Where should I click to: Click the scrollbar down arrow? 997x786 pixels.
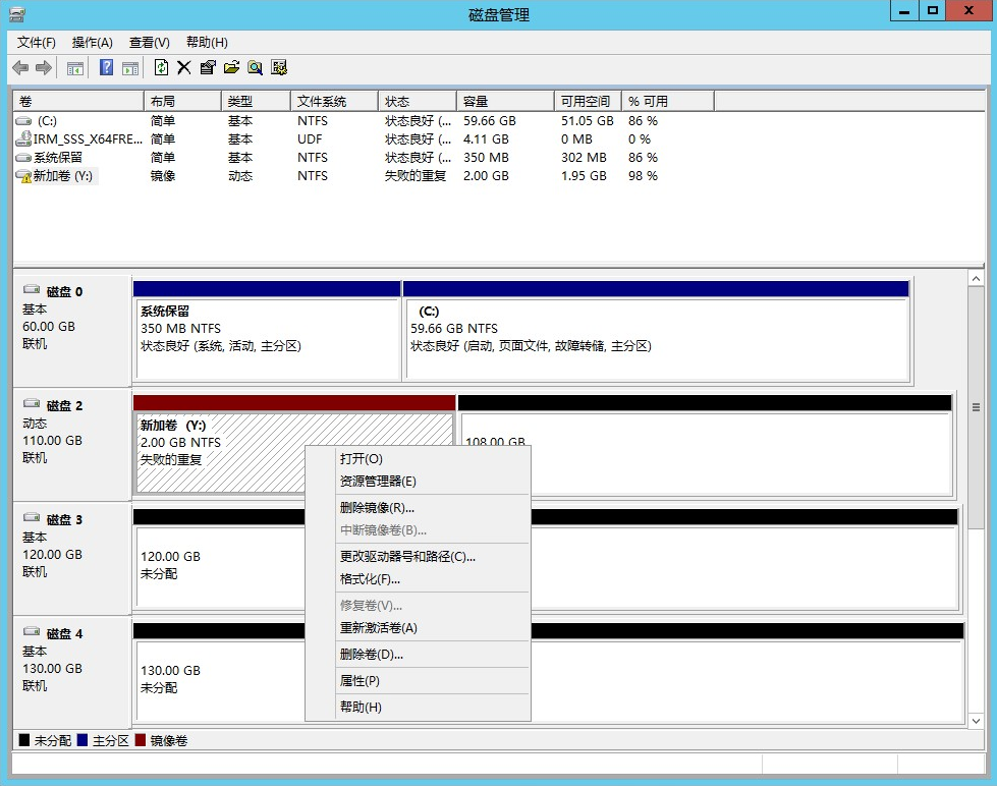click(x=976, y=721)
